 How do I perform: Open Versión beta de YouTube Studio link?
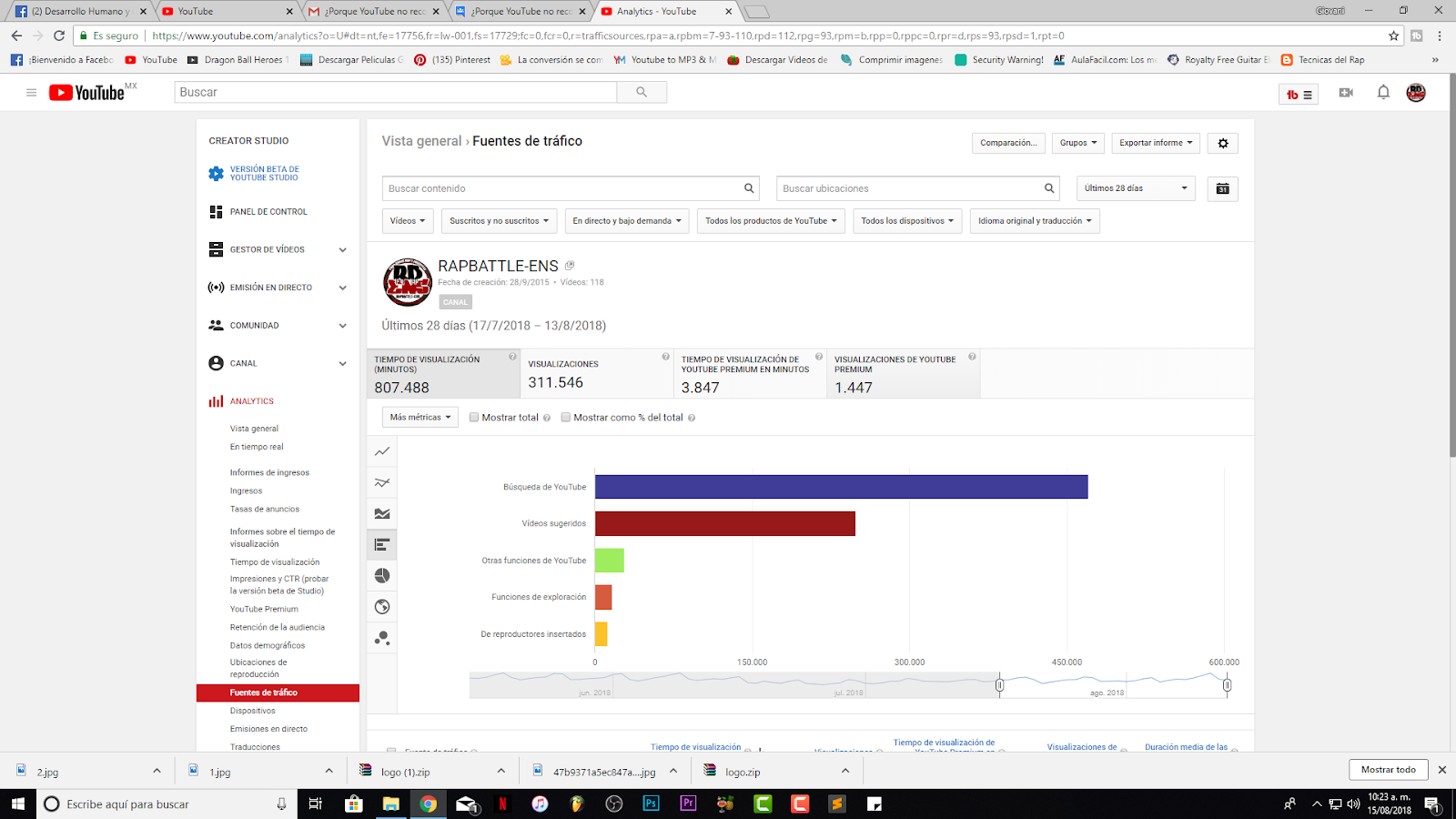tap(264, 173)
